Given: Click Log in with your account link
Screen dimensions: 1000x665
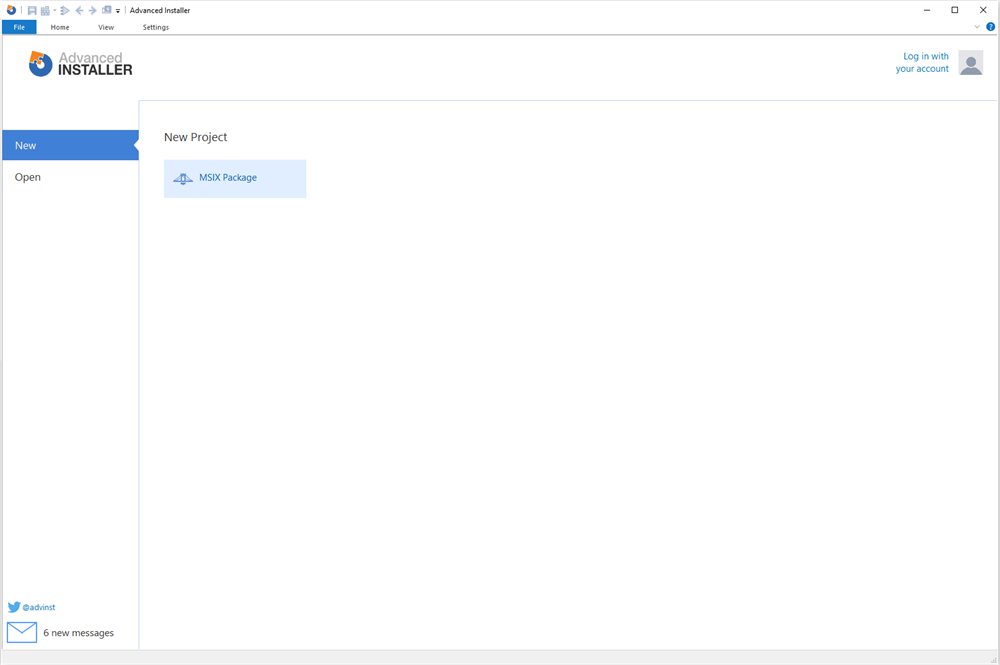Looking at the screenshot, I should (922, 62).
